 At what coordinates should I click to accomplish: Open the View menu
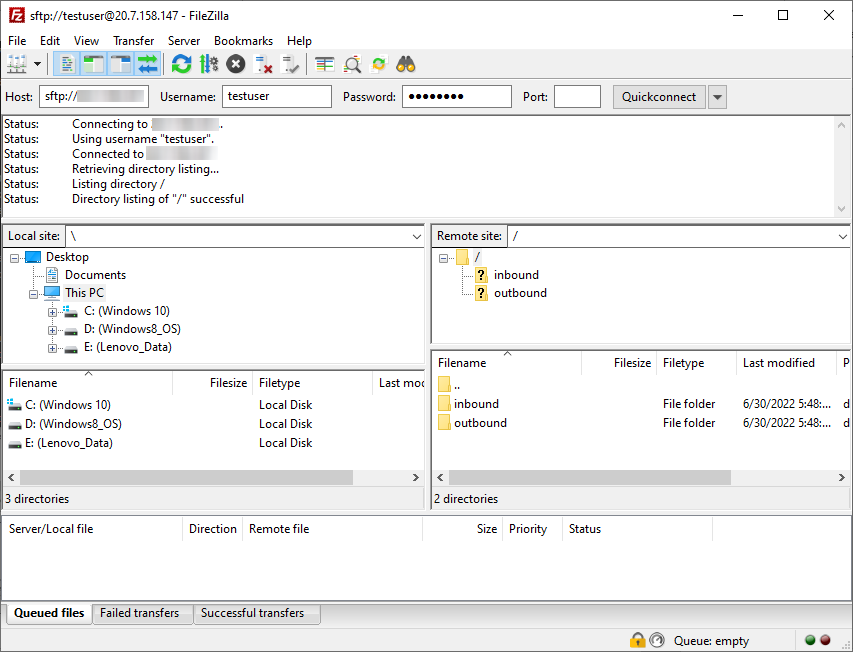(x=86, y=41)
